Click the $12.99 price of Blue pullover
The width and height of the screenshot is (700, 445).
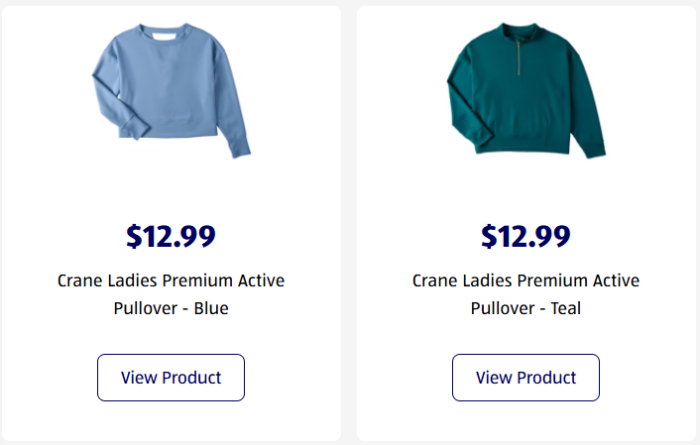(171, 236)
